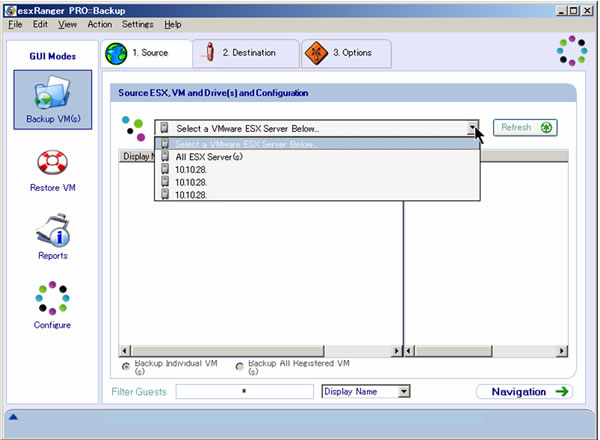Click the Refresh button
The width and height of the screenshot is (600, 440).
tap(525, 127)
